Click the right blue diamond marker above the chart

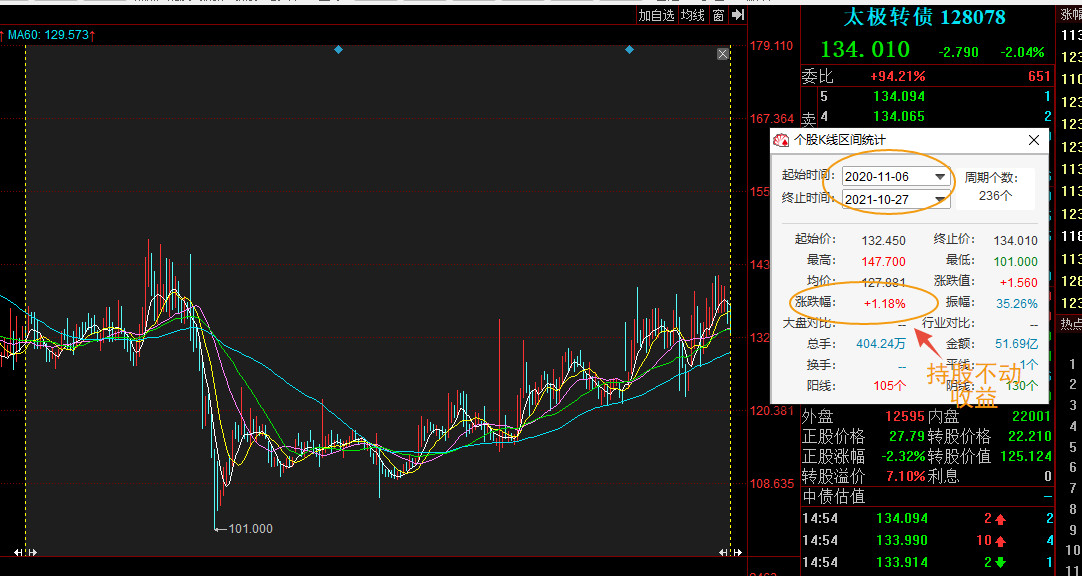629,50
